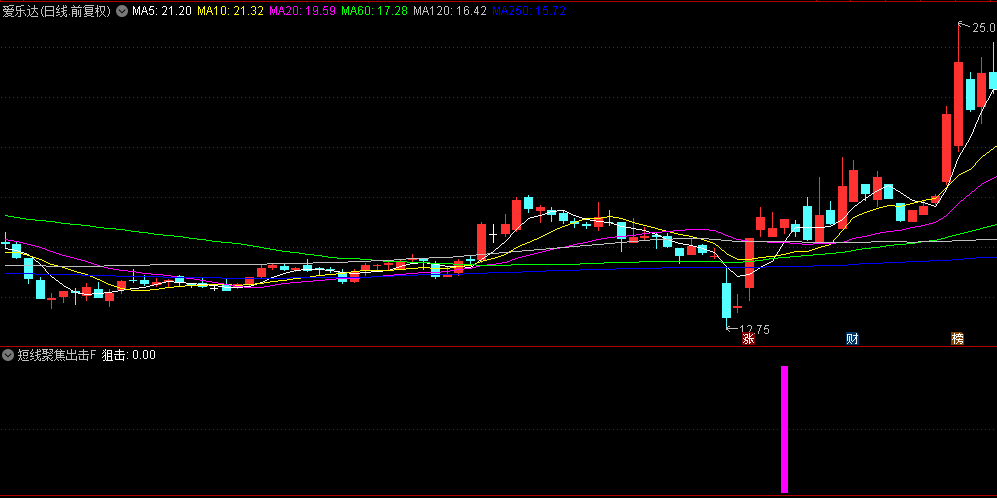Click the blue 财 event marker

tap(853, 338)
